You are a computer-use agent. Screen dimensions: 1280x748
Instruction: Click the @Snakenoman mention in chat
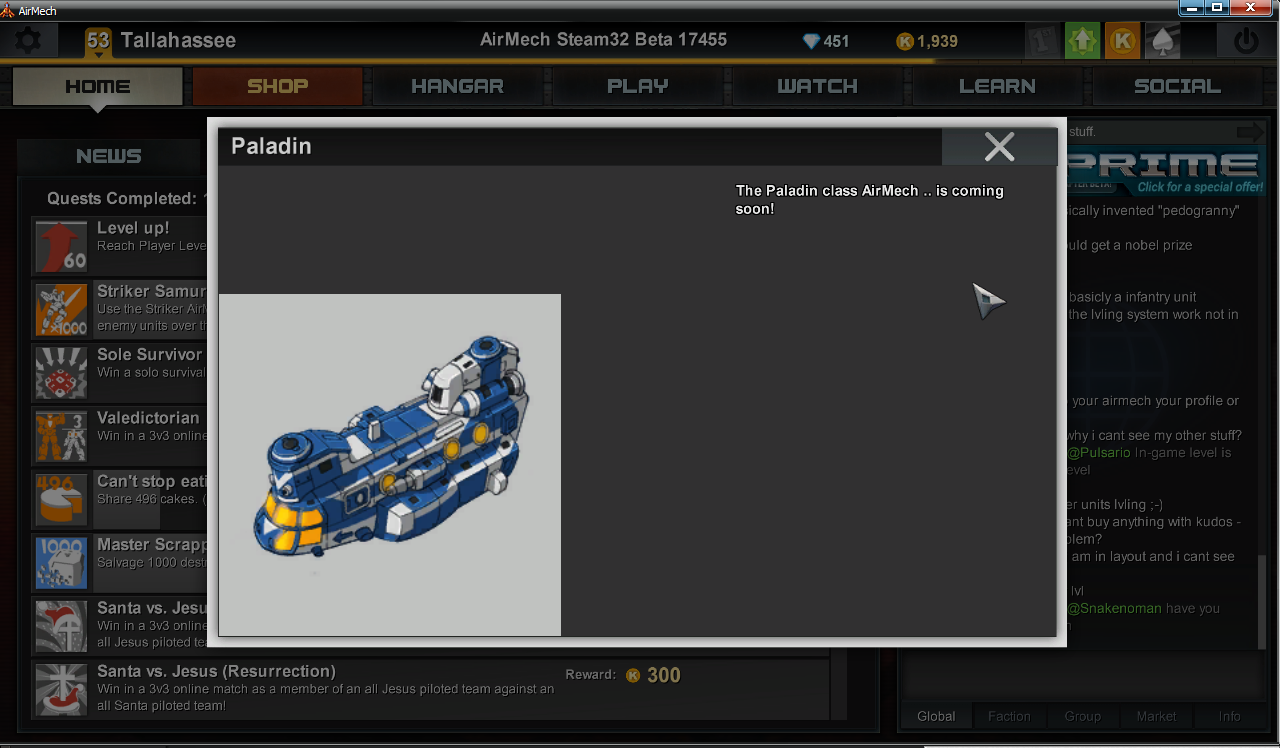(x=1113, y=608)
